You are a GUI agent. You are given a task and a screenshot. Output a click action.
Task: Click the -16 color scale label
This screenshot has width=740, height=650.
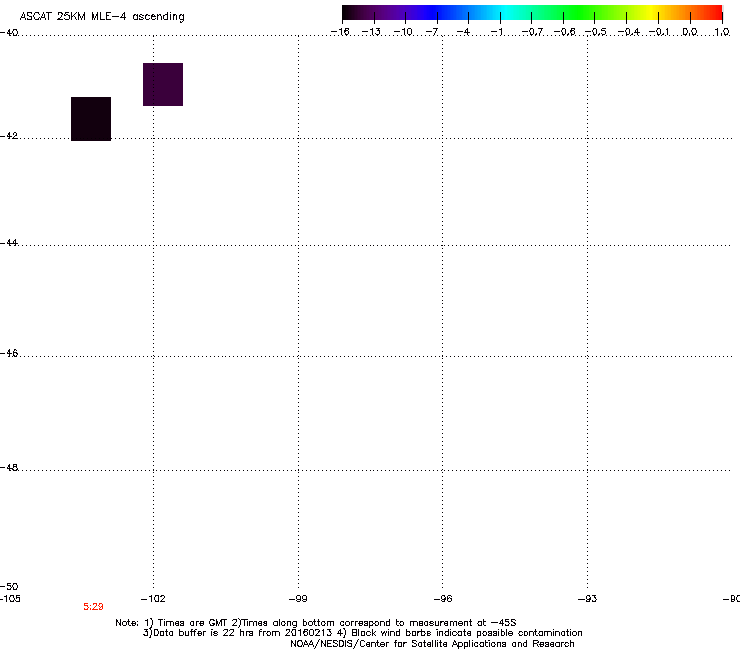(x=340, y=32)
